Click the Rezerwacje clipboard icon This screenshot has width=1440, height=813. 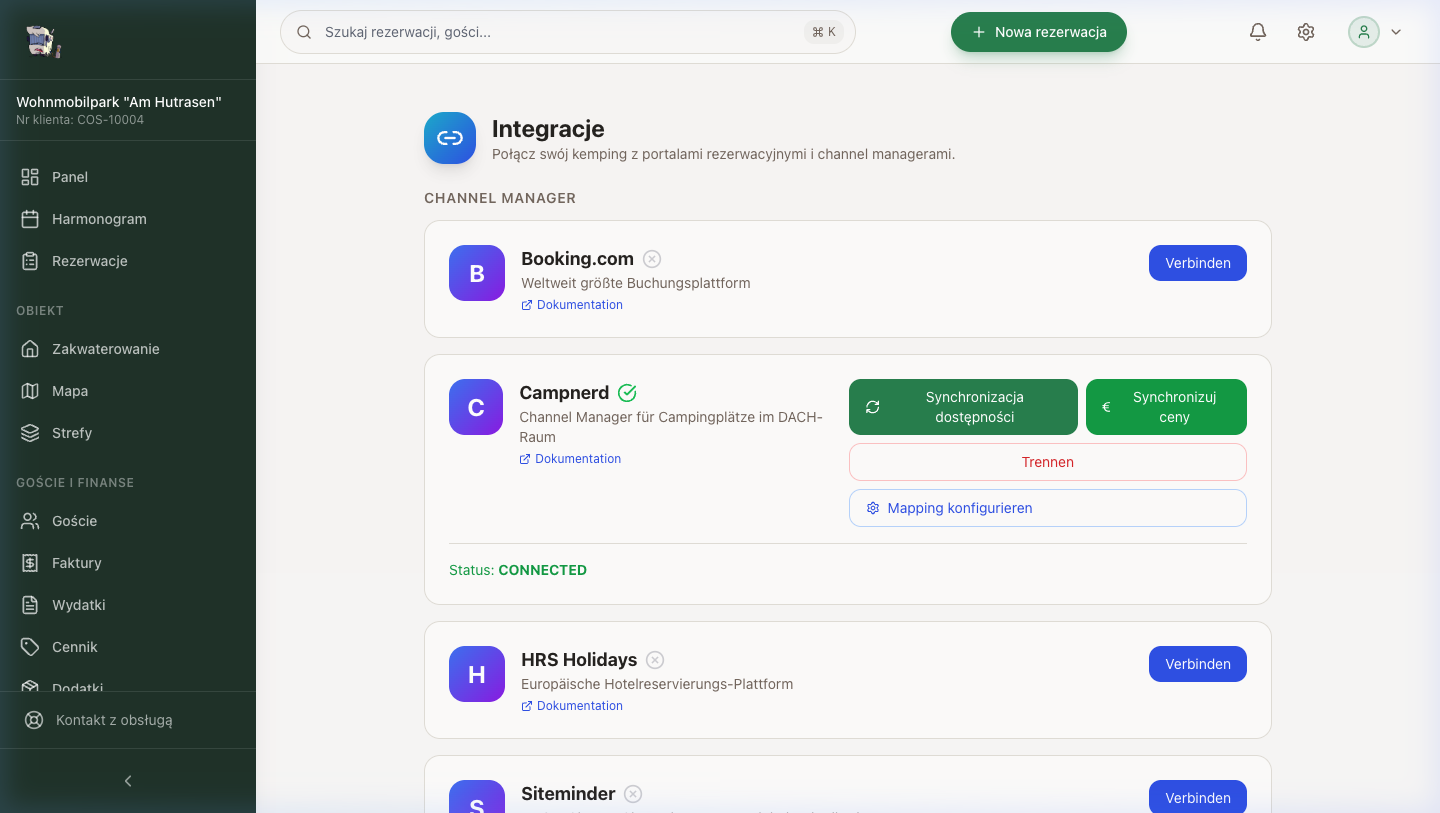[30, 261]
